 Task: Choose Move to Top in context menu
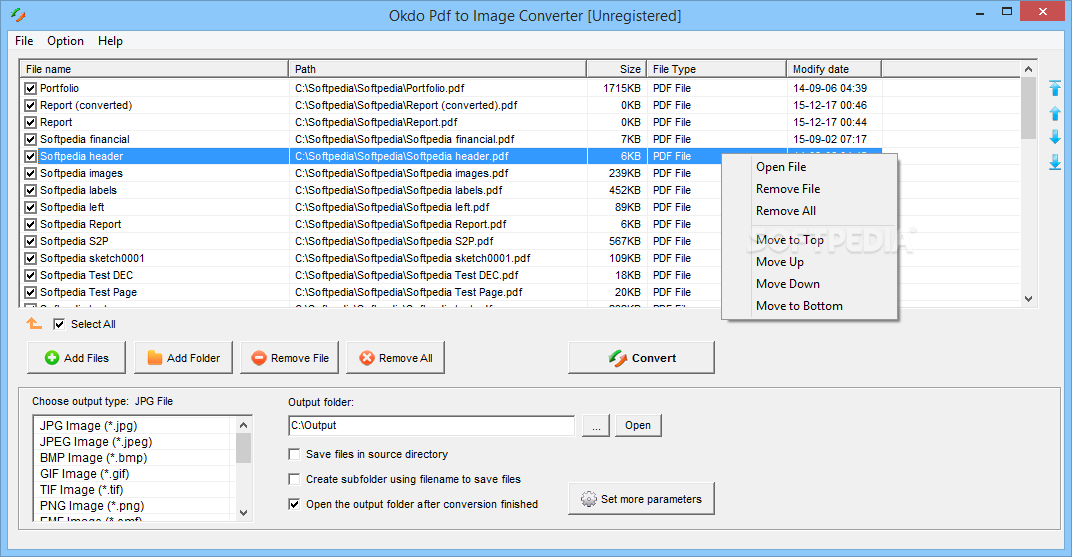click(809, 240)
